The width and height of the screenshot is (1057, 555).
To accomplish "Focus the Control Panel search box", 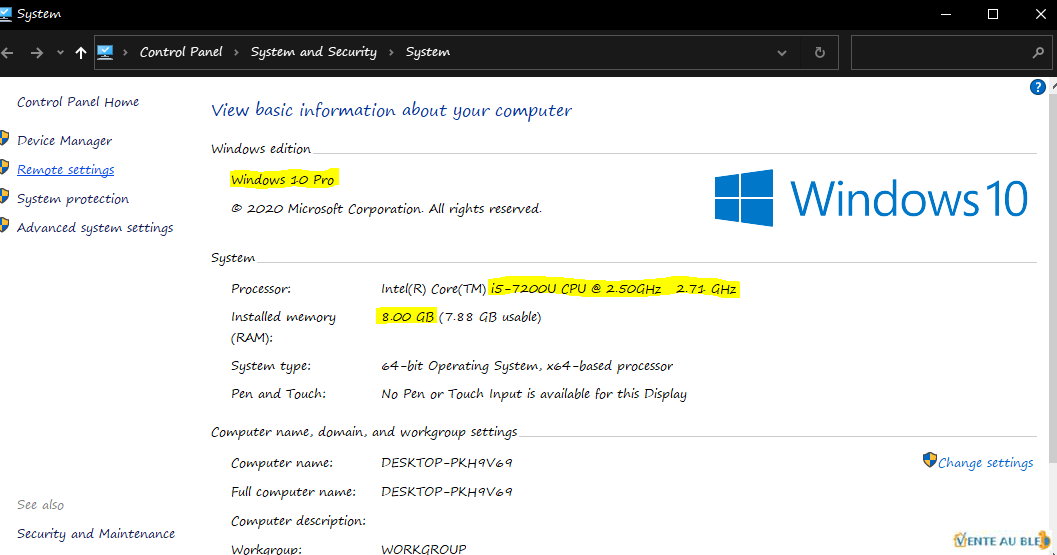I will tap(951, 53).
